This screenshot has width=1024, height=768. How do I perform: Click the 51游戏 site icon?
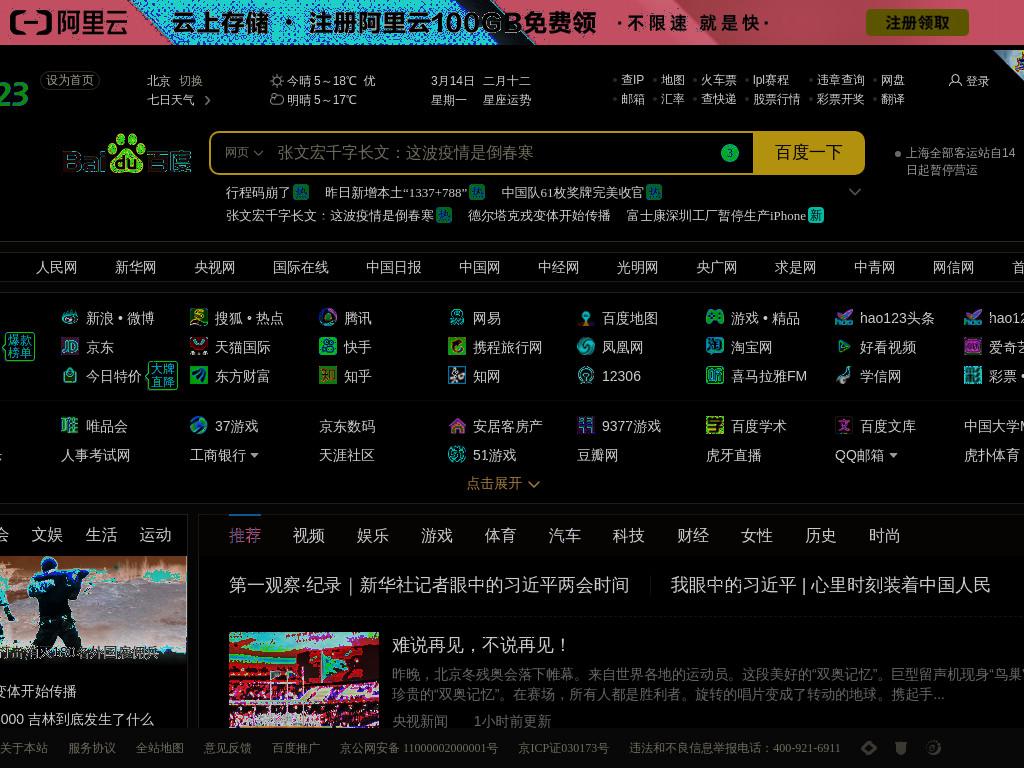[456, 455]
